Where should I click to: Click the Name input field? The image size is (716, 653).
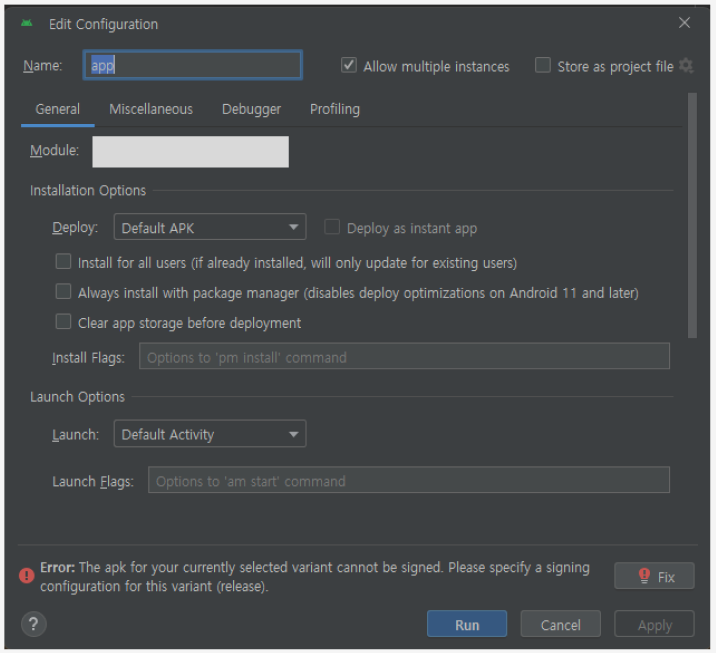tap(193, 65)
